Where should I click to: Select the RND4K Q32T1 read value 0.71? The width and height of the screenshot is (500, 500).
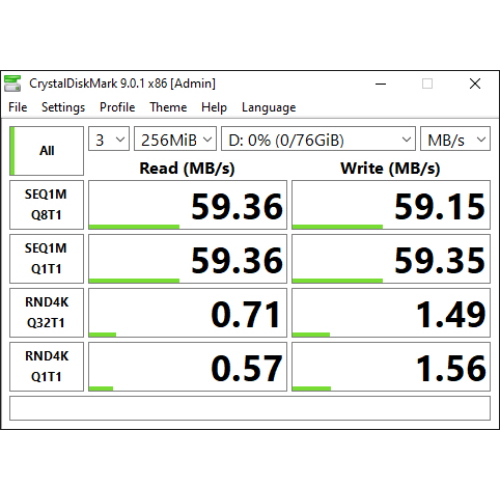point(188,313)
